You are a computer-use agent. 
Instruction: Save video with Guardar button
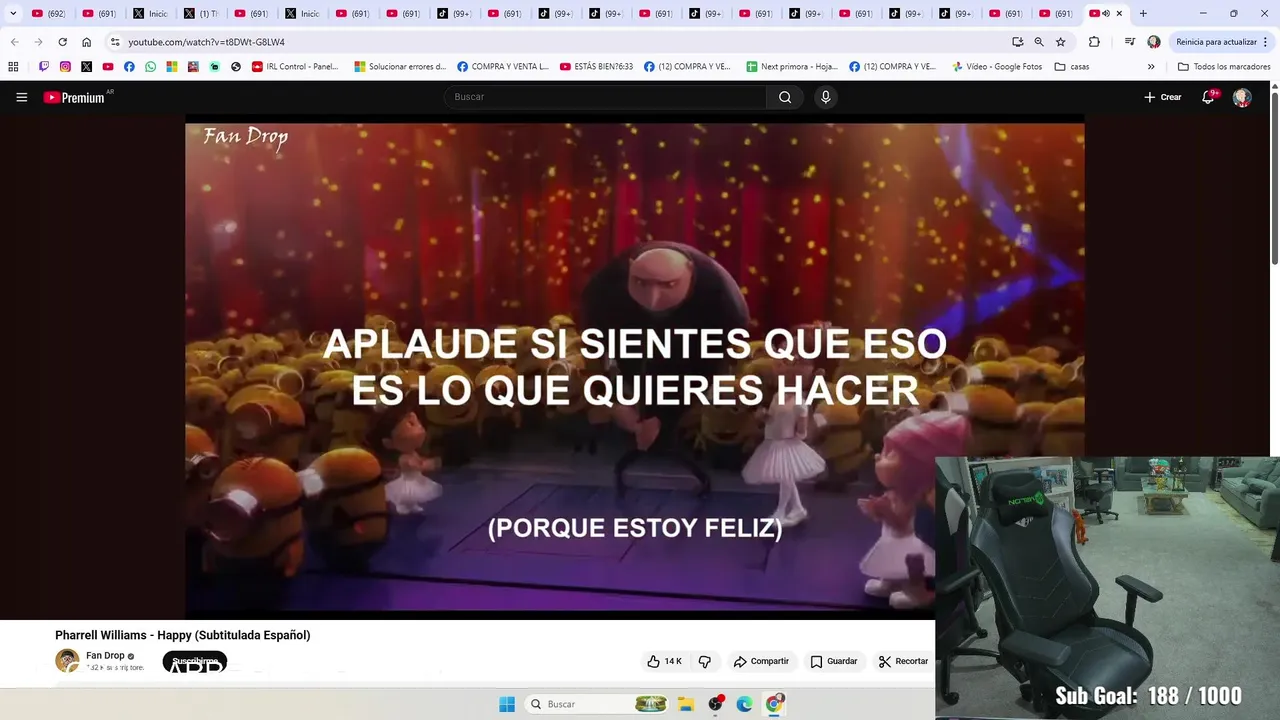(834, 661)
